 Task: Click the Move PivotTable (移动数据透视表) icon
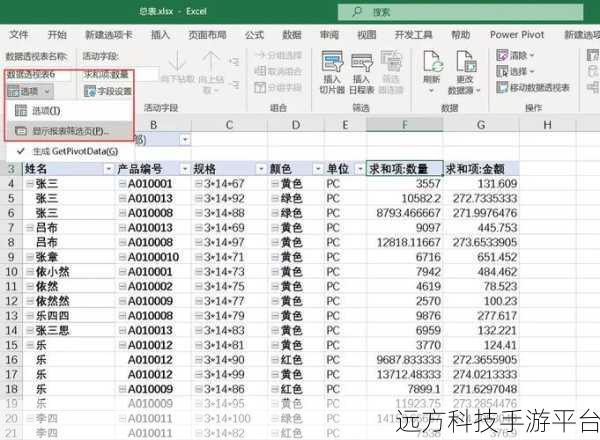pyautogui.click(x=502, y=88)
